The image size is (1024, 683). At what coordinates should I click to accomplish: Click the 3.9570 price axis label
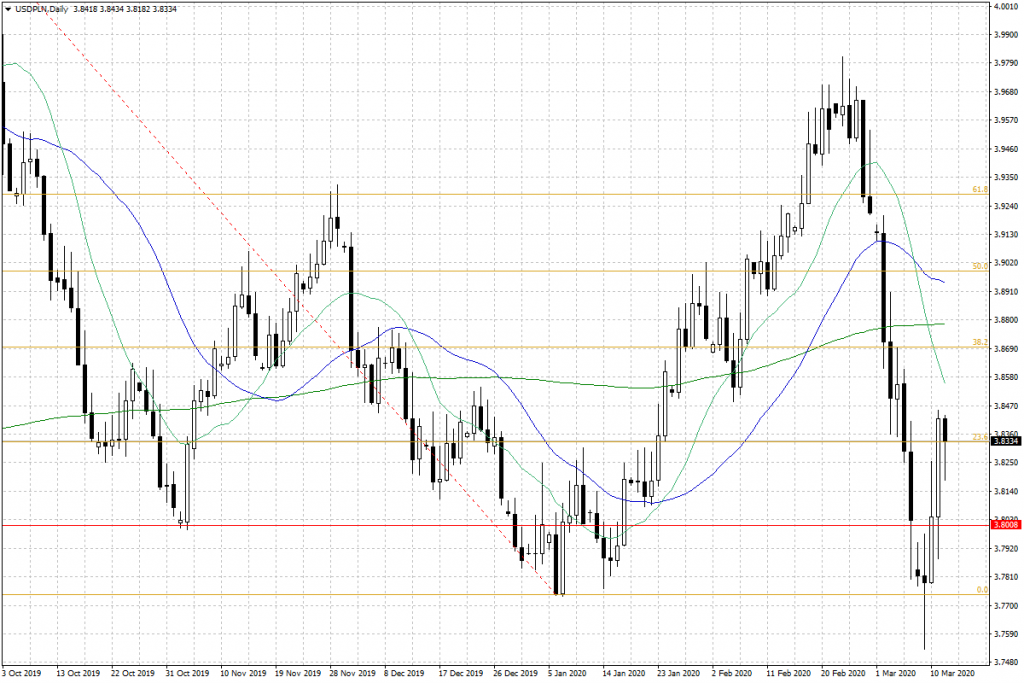point(1006,120)
